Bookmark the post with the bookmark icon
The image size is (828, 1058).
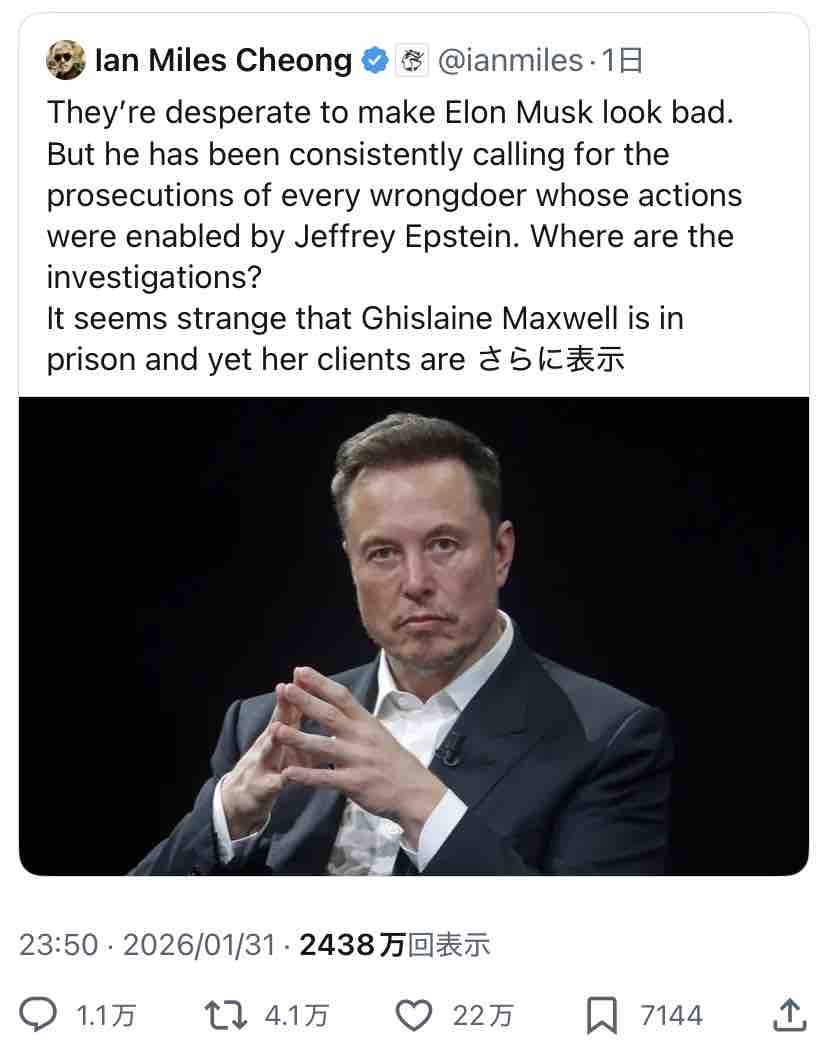click(x=602, y=1016)
